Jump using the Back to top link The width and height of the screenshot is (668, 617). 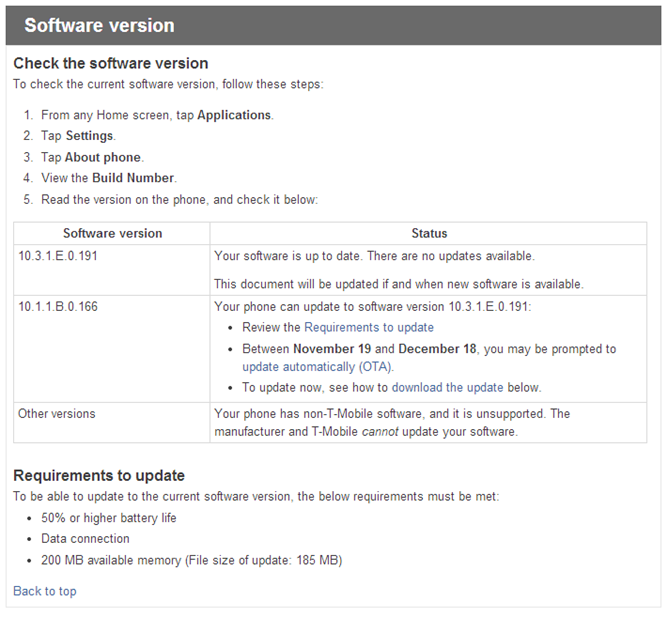click(x=44, y=591)
